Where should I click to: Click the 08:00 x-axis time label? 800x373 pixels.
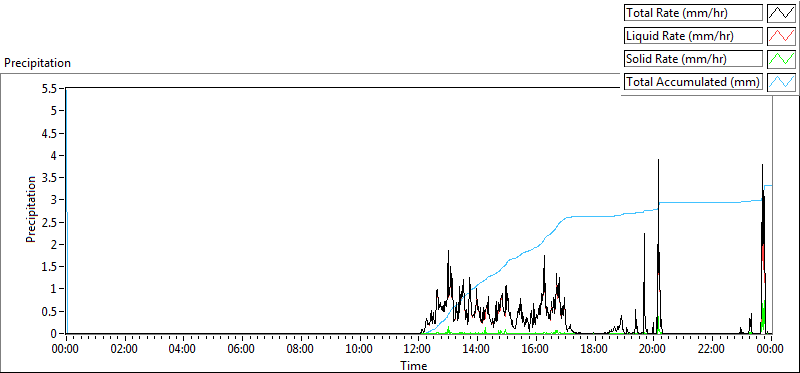(301, 349)
